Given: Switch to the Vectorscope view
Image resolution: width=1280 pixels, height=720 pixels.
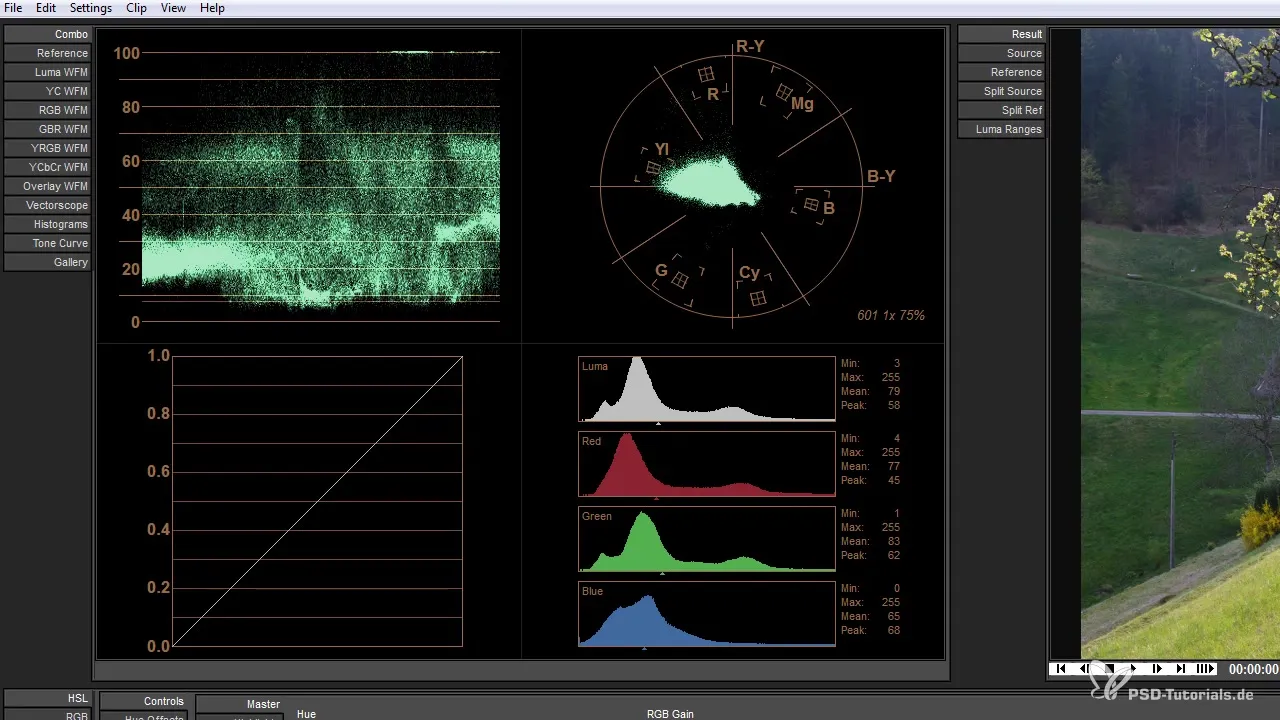Looking at the screenshot, I should tap(47, 205).
